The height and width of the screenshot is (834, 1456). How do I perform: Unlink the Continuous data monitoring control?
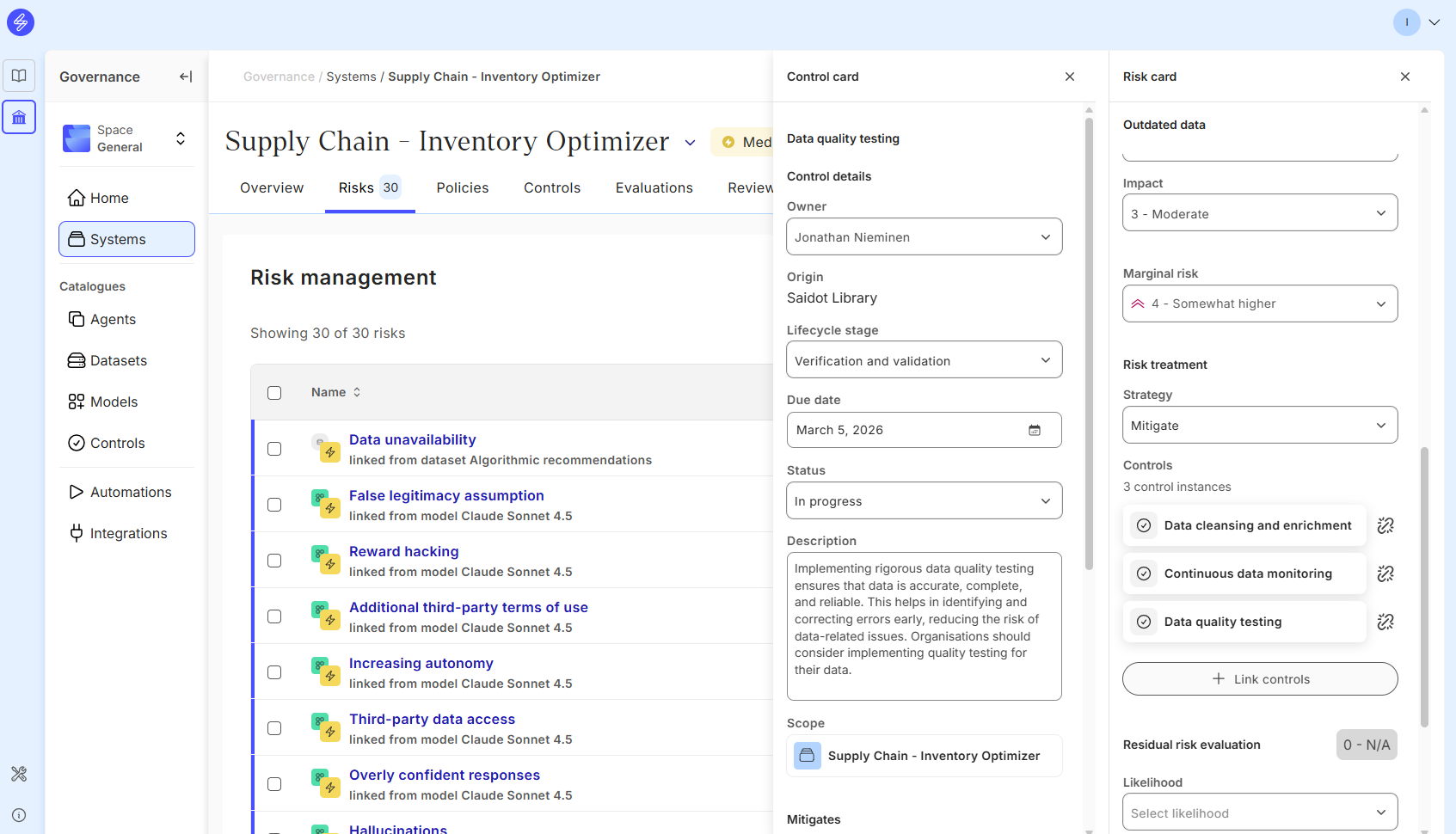pos(1385,573)
